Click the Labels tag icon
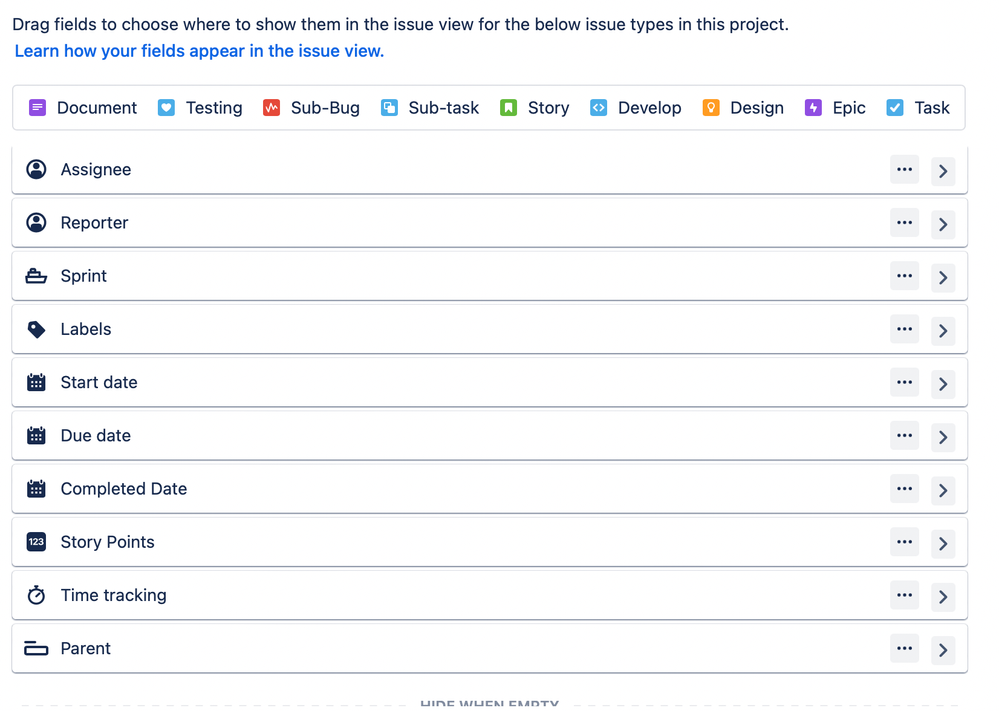The image size is (999, 711). (36, 329)
